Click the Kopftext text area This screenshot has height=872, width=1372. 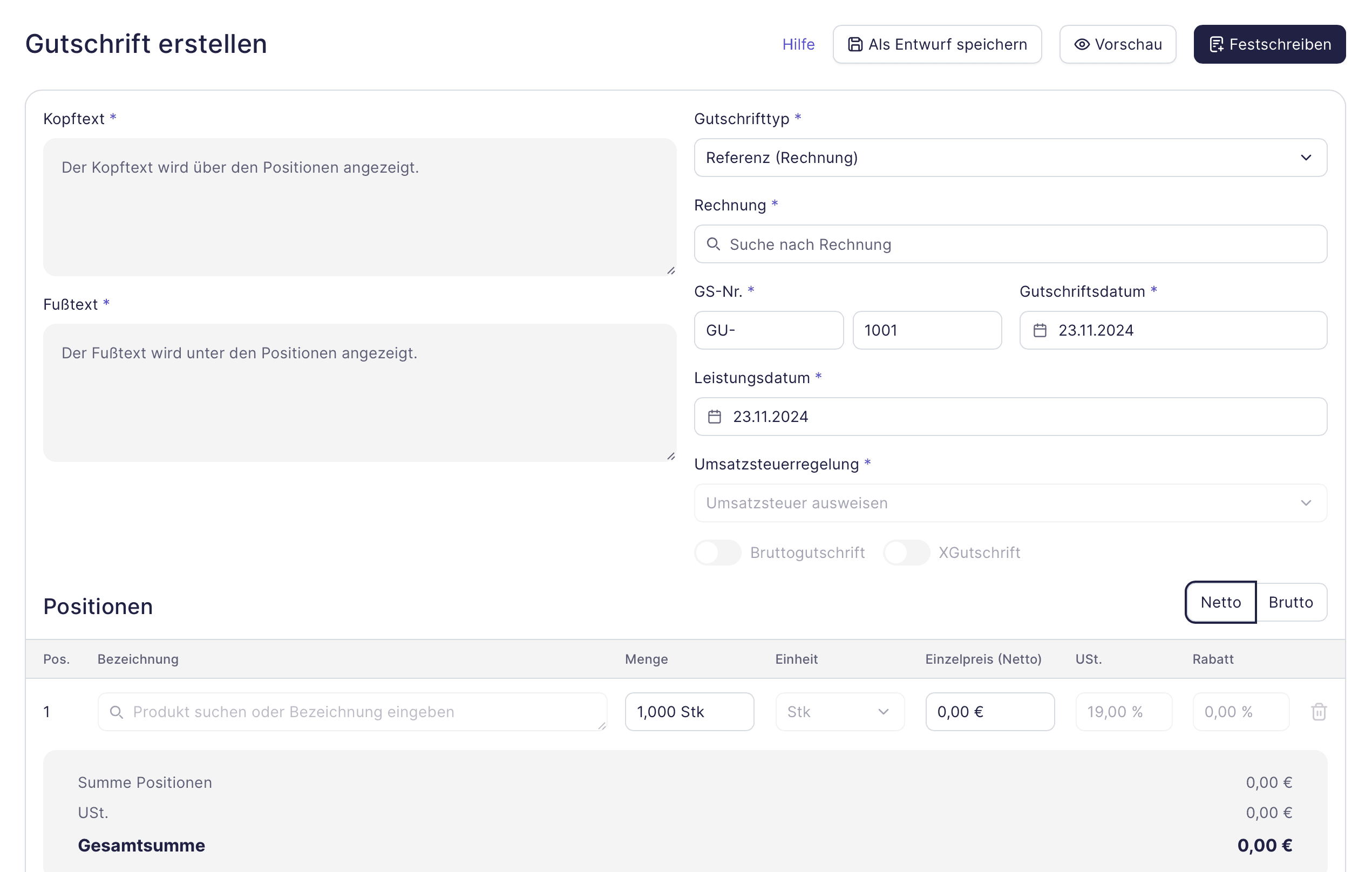tap(359, 207)
